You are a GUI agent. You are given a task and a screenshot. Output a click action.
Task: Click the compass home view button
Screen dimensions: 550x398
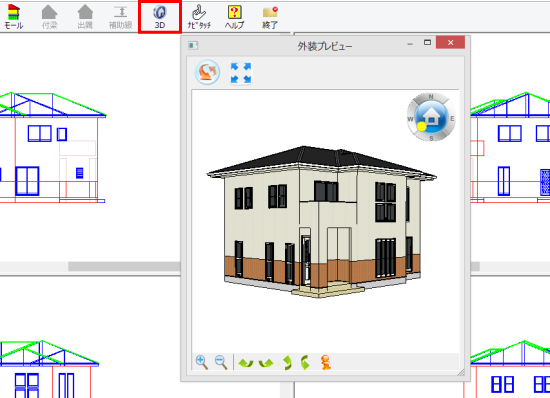click(431, 117)
